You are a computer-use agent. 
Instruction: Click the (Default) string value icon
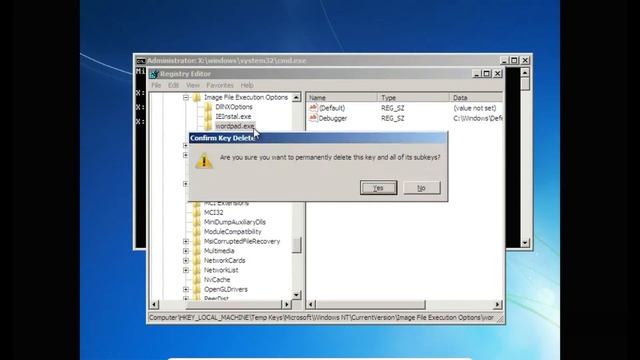(x=313, y=108)
